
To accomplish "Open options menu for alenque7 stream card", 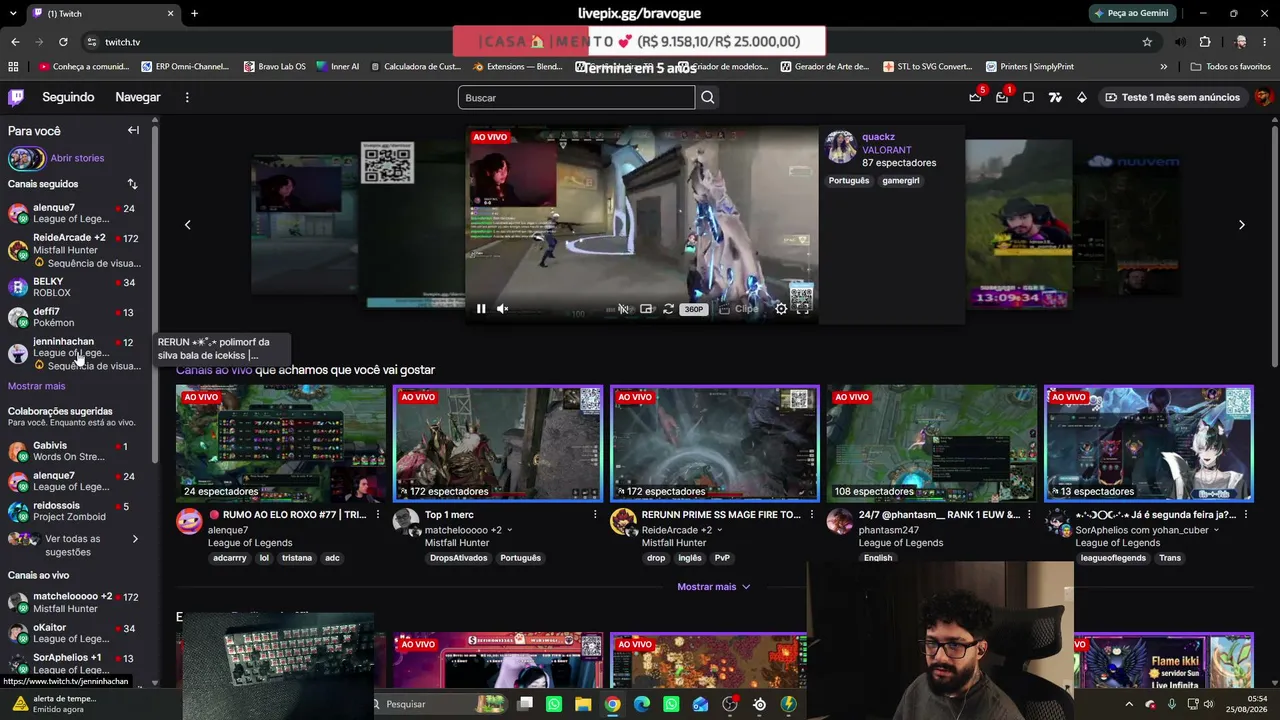I will click(378, 515).
